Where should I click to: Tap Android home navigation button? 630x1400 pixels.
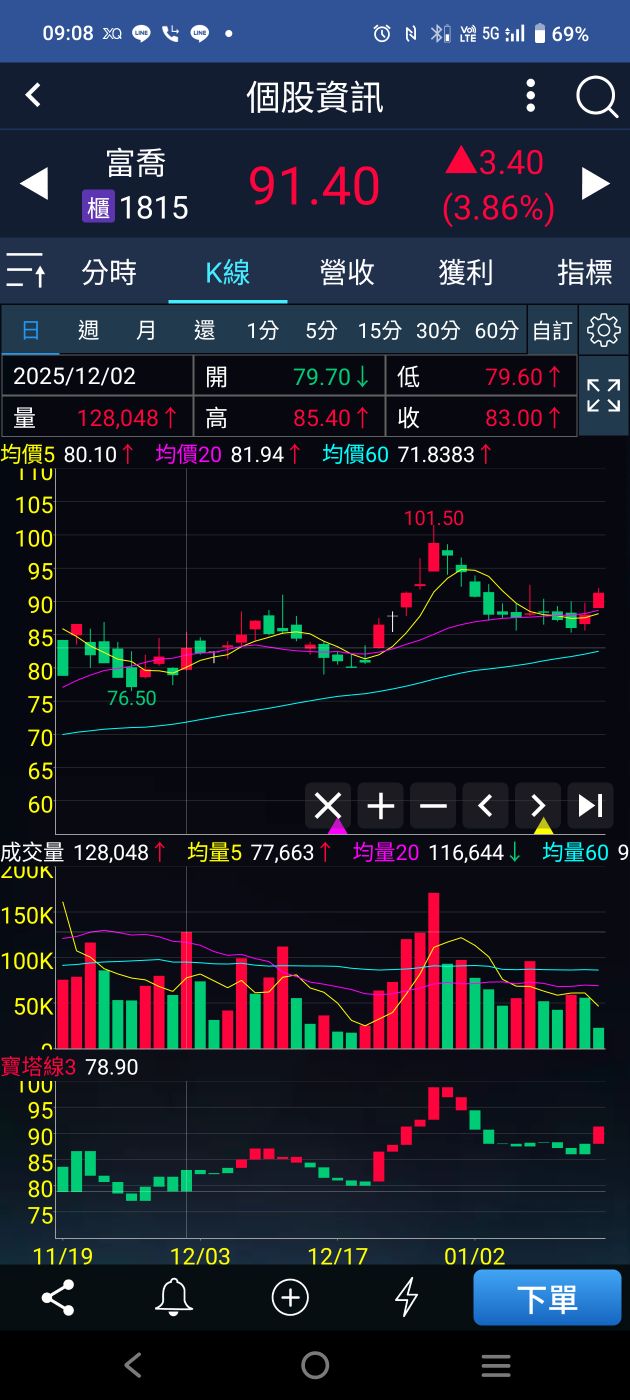315,1365
